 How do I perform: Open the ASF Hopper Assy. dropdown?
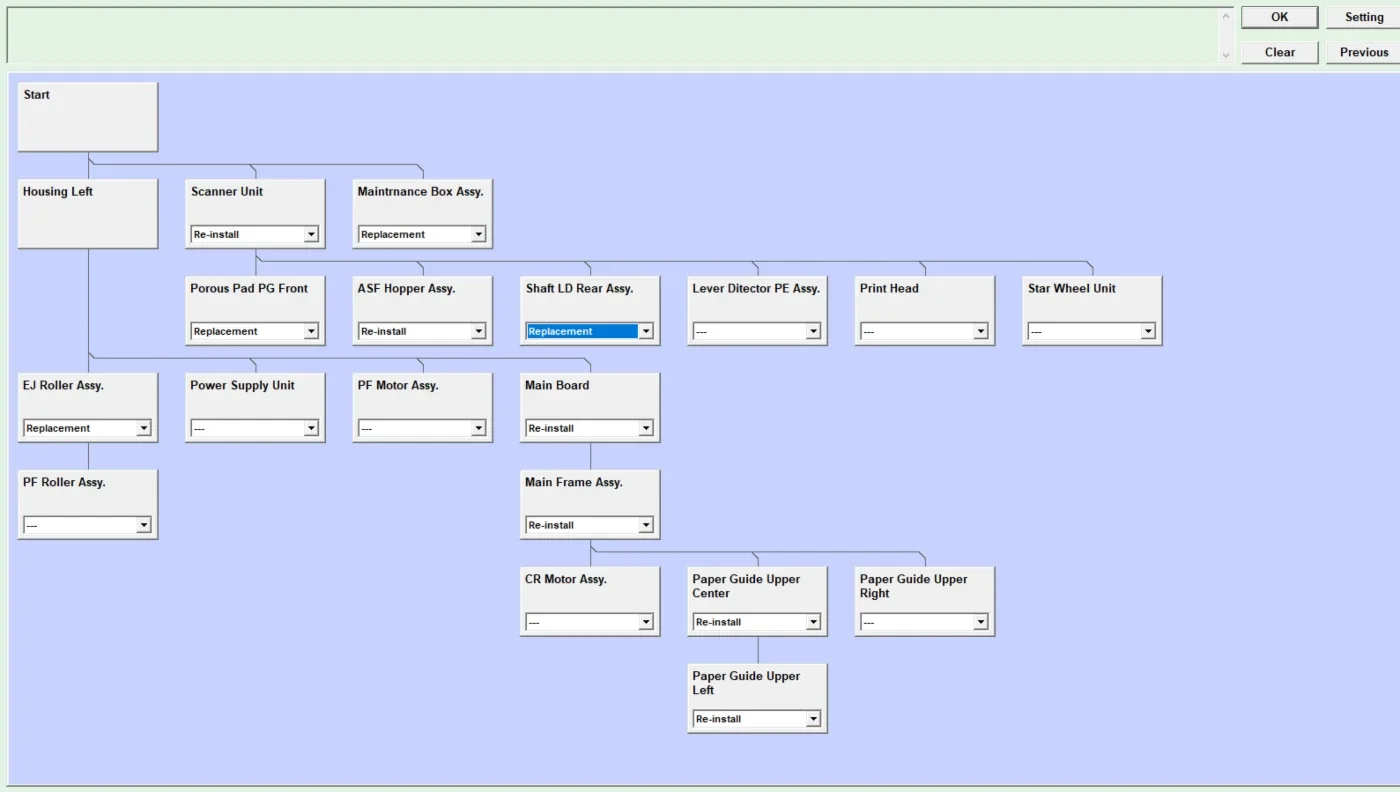(x=422, y=331)
